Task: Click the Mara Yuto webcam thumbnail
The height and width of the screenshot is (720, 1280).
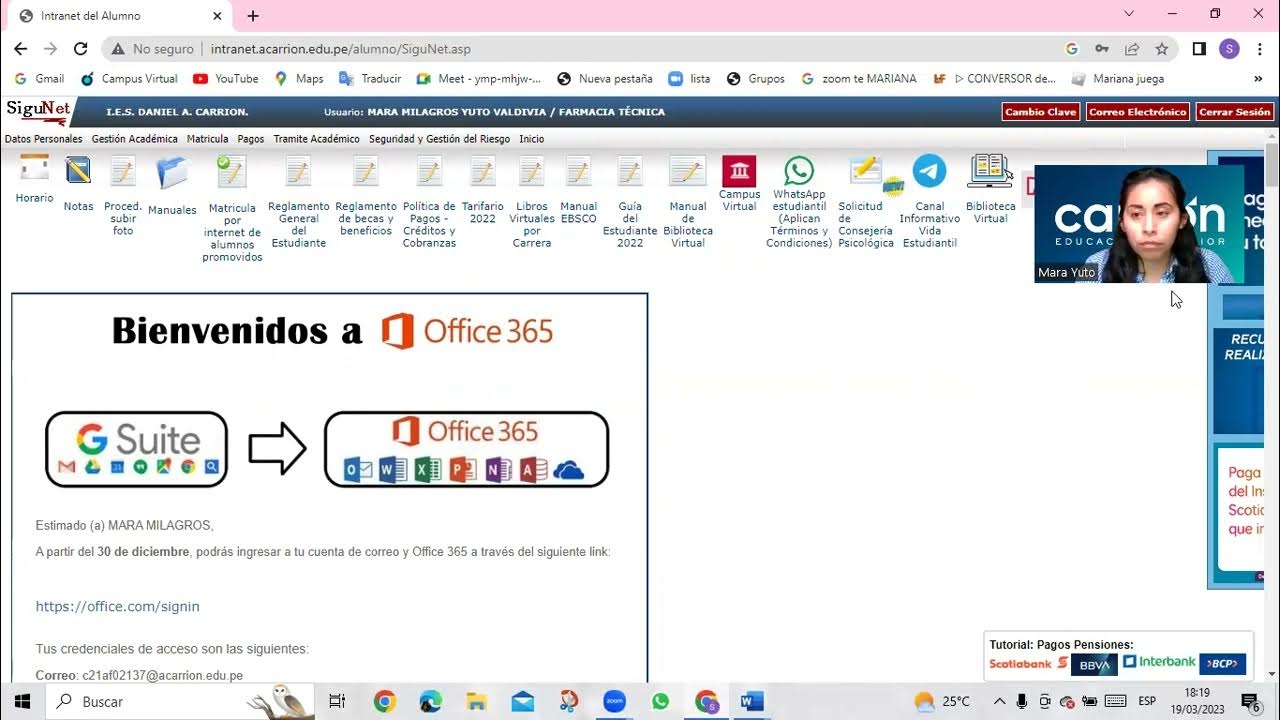Action: 1139,224
